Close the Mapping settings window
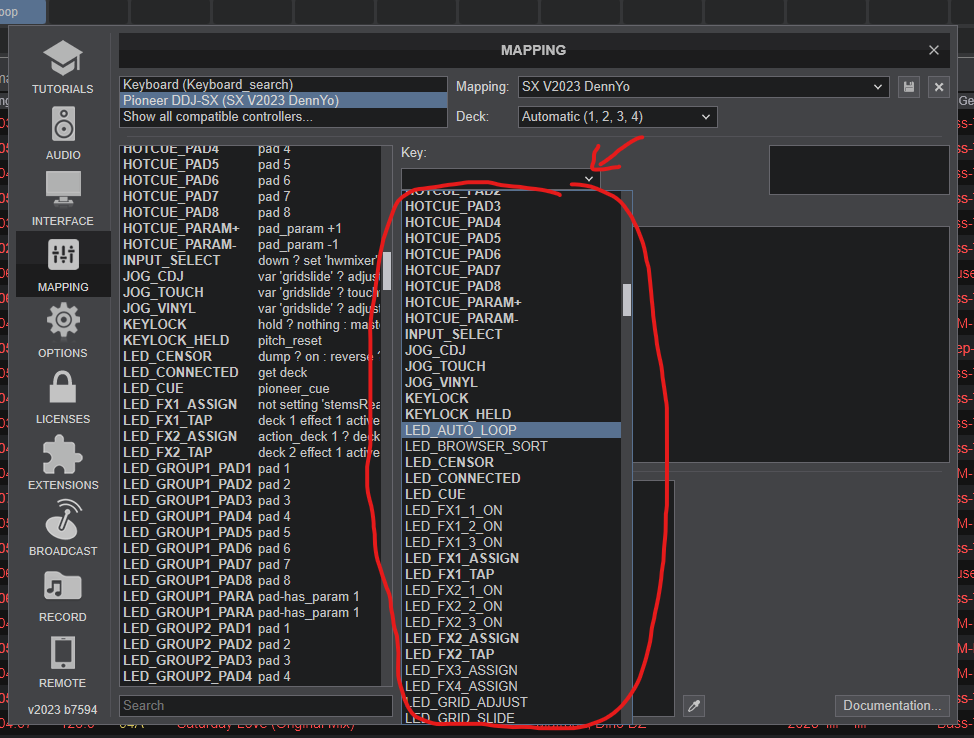Viewport: 974px width, 738px height. pyautogui.click(x=934, y=50)
